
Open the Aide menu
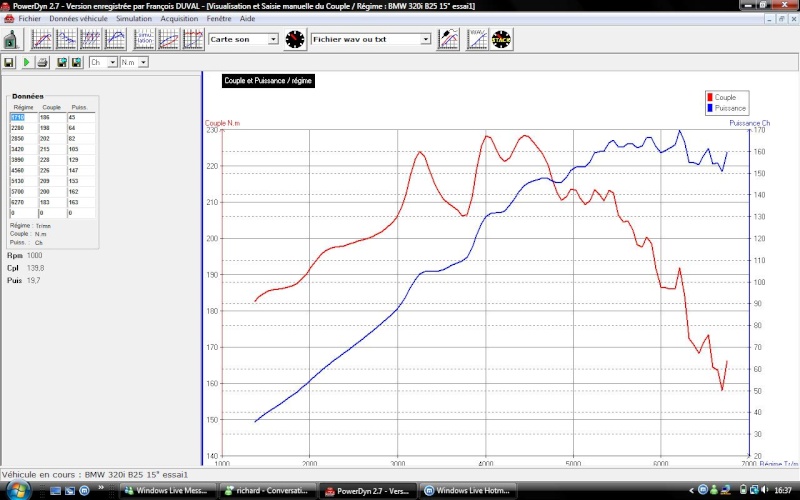[x=247, y=19]
